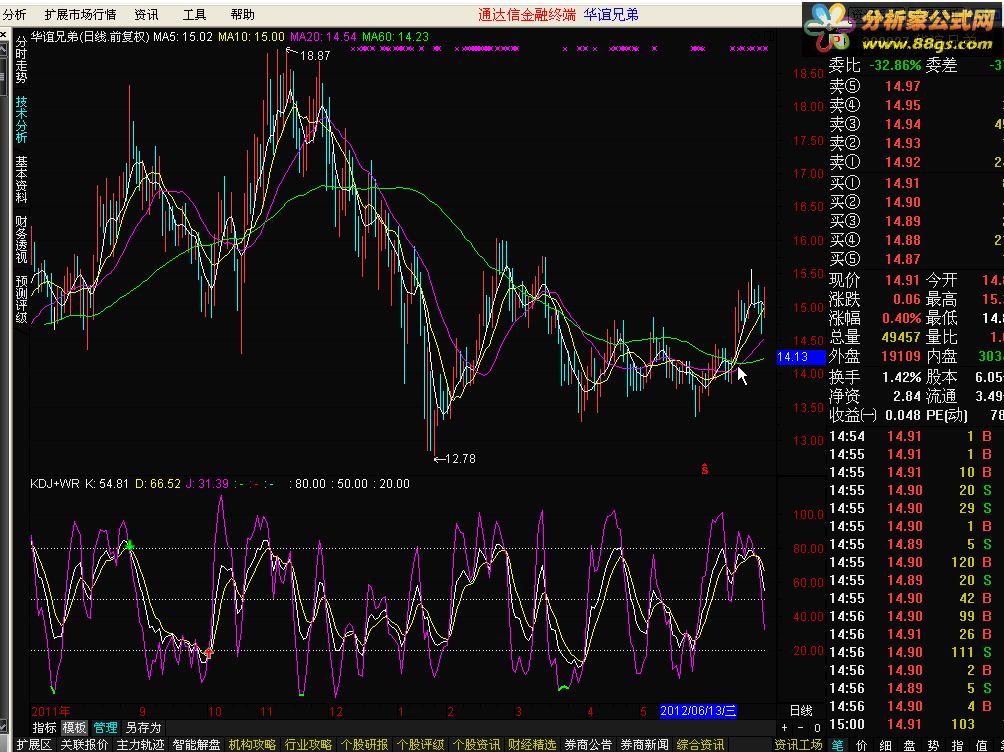Click the 模板 button
Screen dimensions: 1004x752
coord(74,728)
